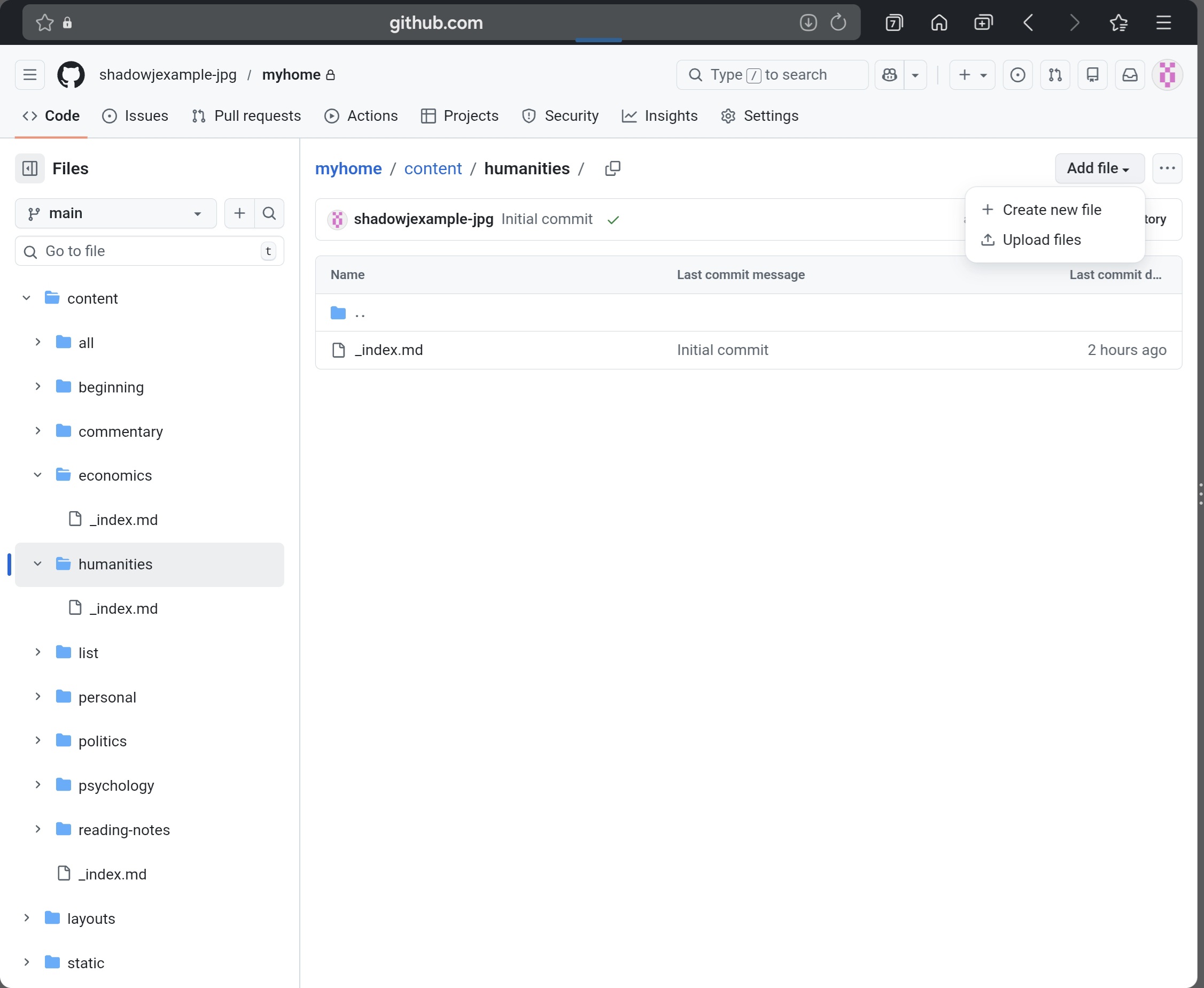Click the search files magnifier icon

tap(269, 213)
